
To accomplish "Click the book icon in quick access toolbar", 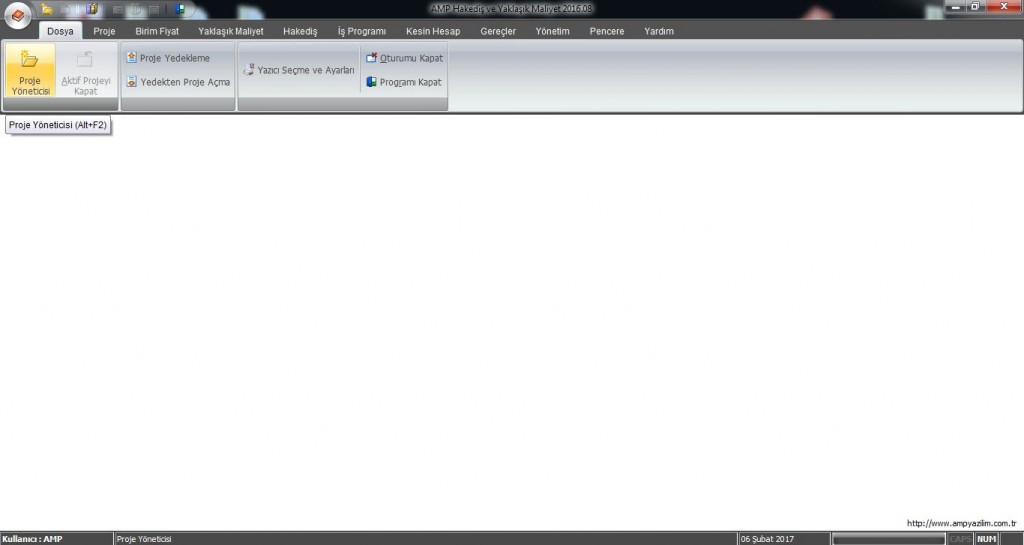I will [x=93, y=9].
